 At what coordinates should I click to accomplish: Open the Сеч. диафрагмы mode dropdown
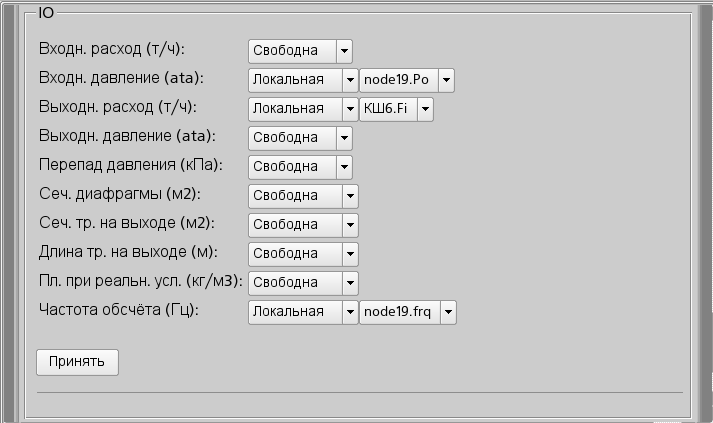302,195
